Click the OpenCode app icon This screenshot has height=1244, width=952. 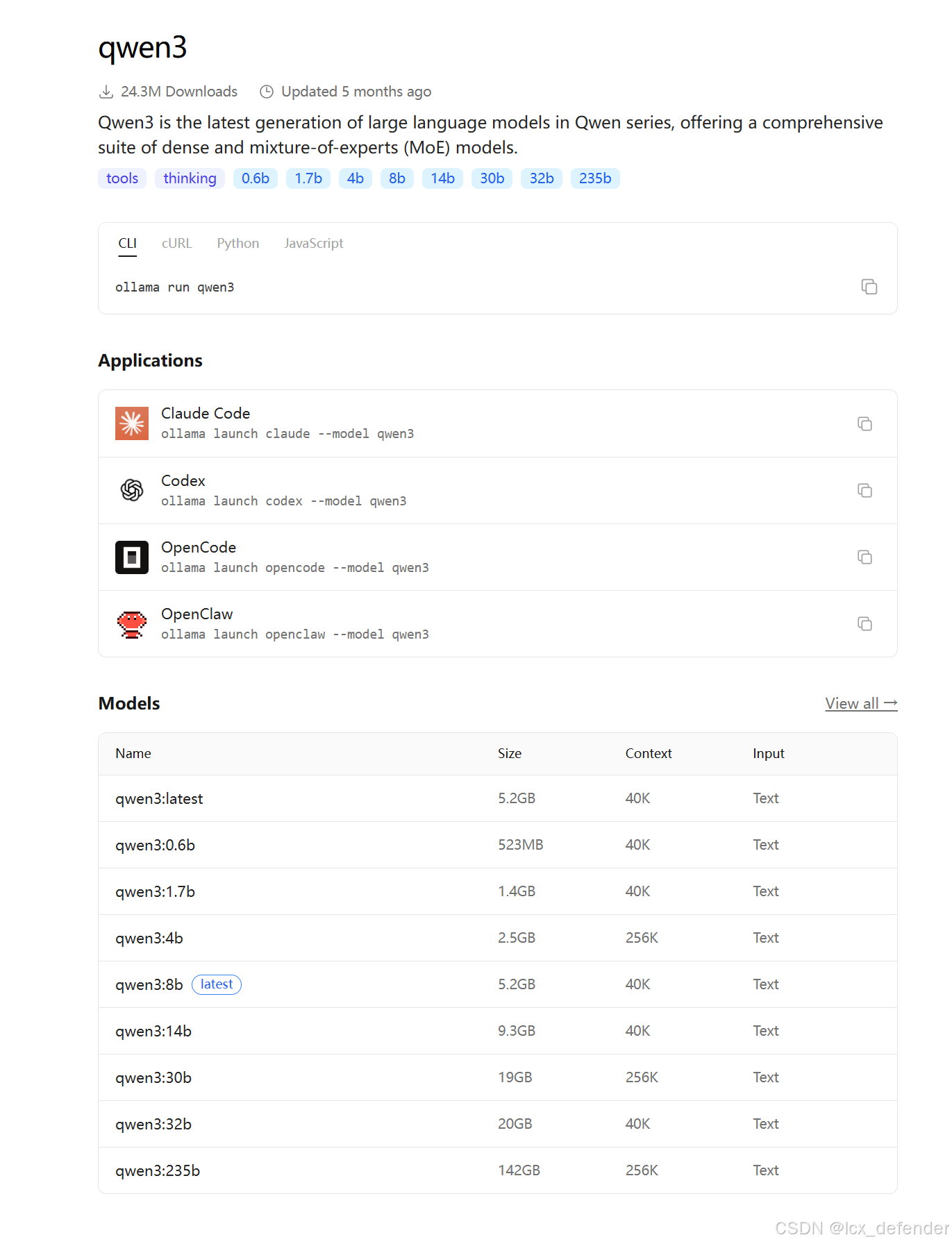[132, 557]
